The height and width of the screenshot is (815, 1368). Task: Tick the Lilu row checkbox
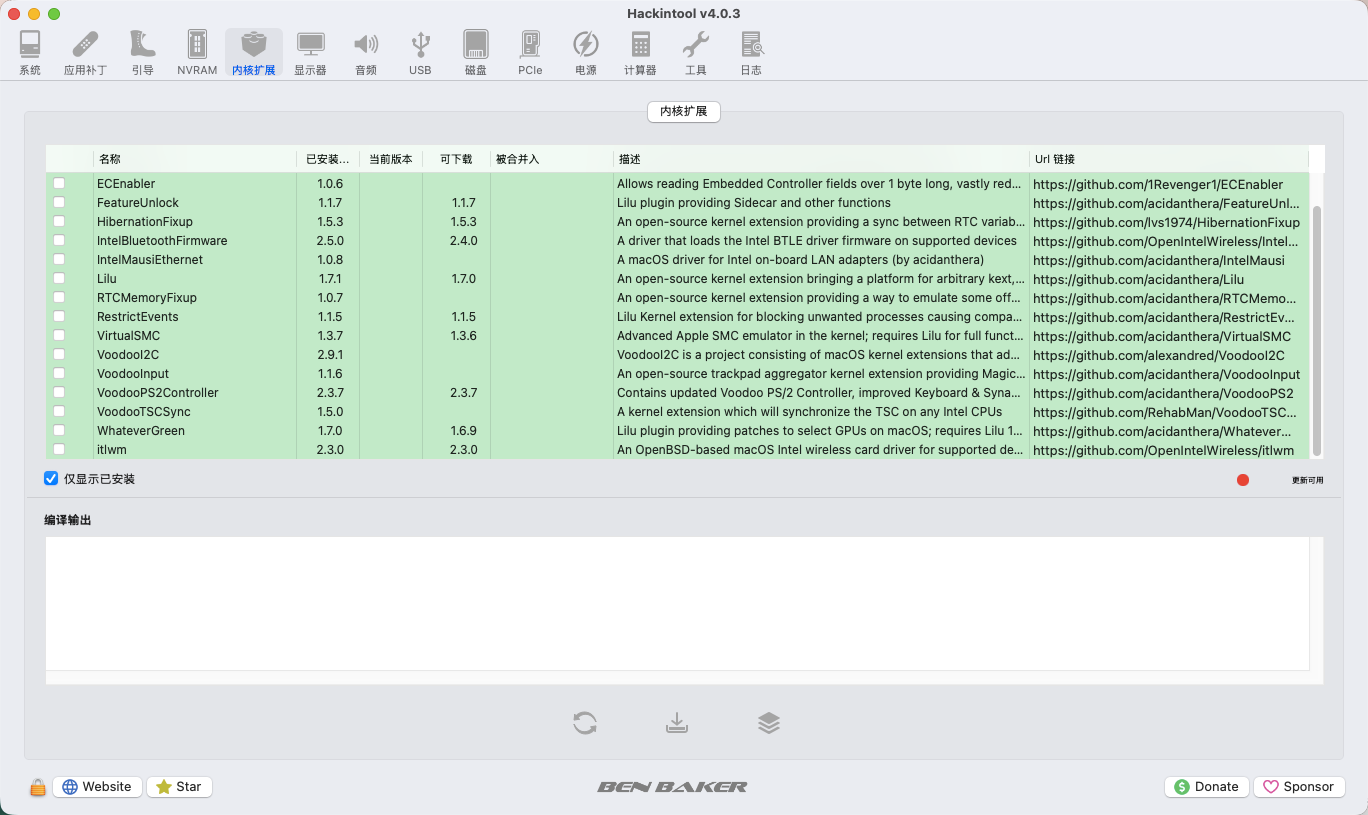click(59, 278)
